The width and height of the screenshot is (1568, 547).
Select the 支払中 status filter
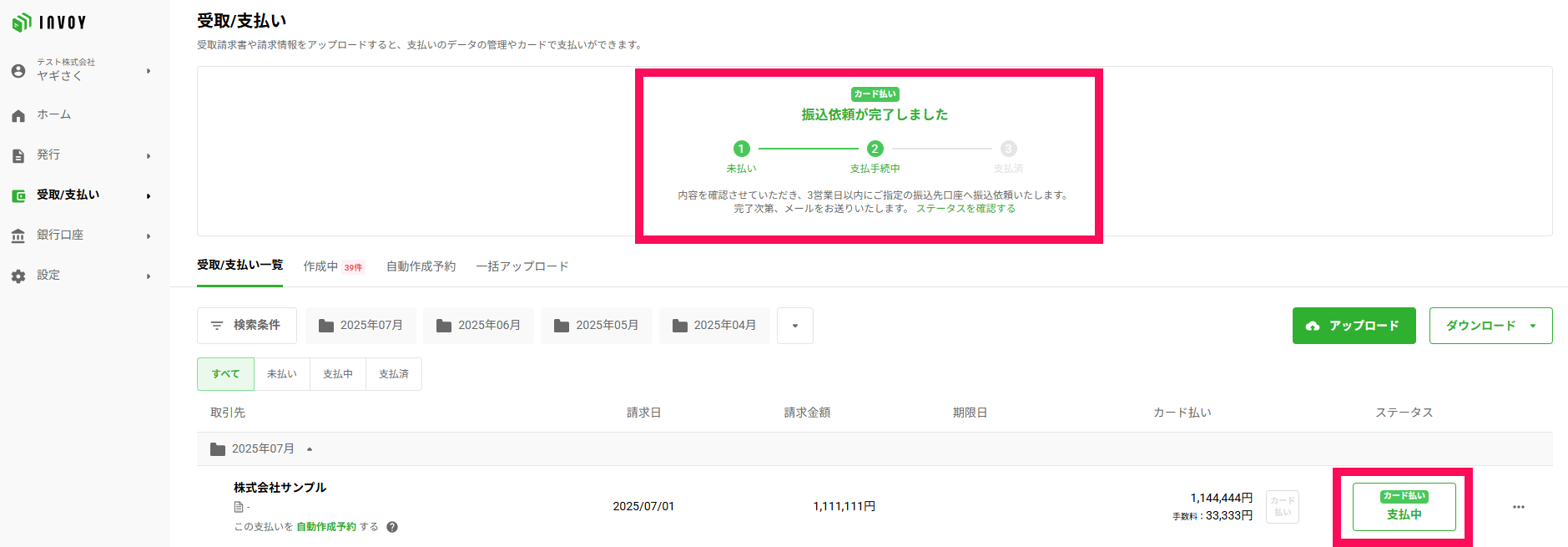click(338, 374)
